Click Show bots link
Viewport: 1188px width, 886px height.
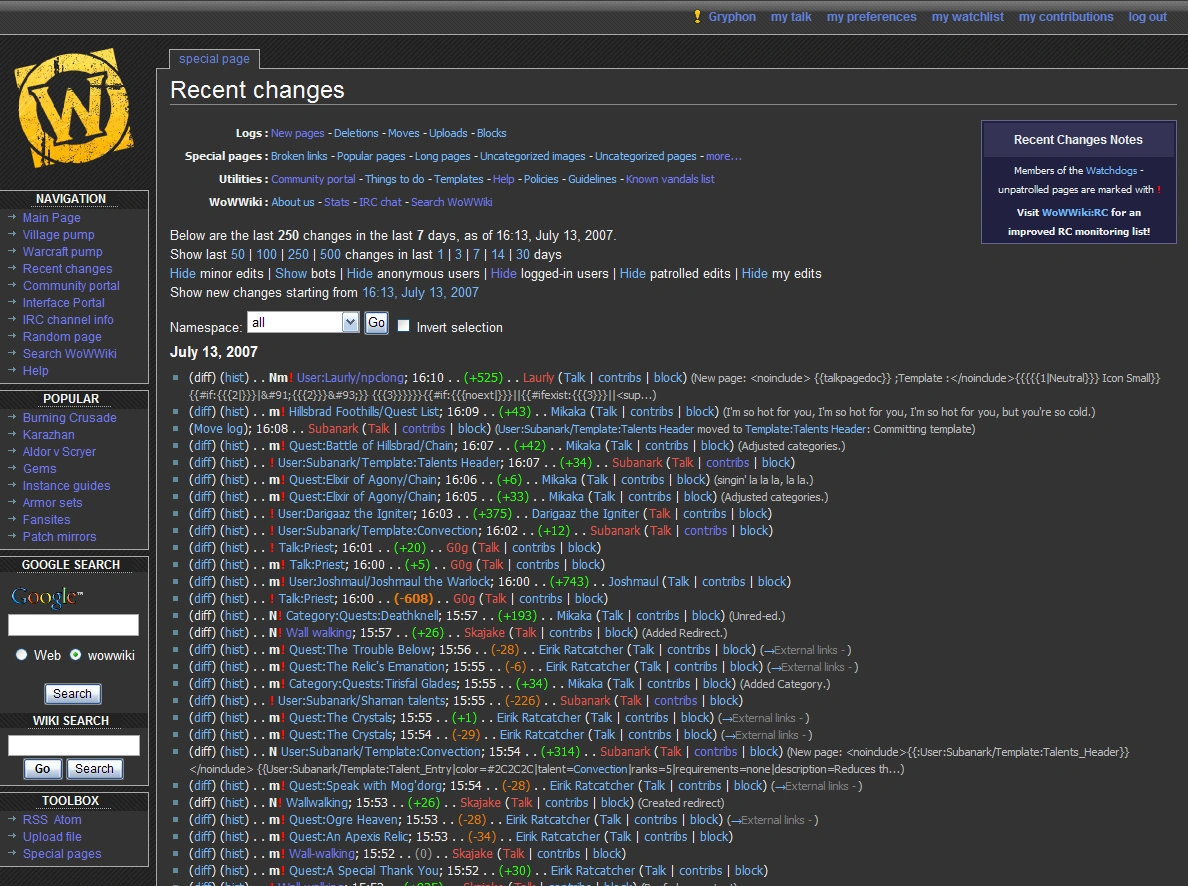coord(291,274)
